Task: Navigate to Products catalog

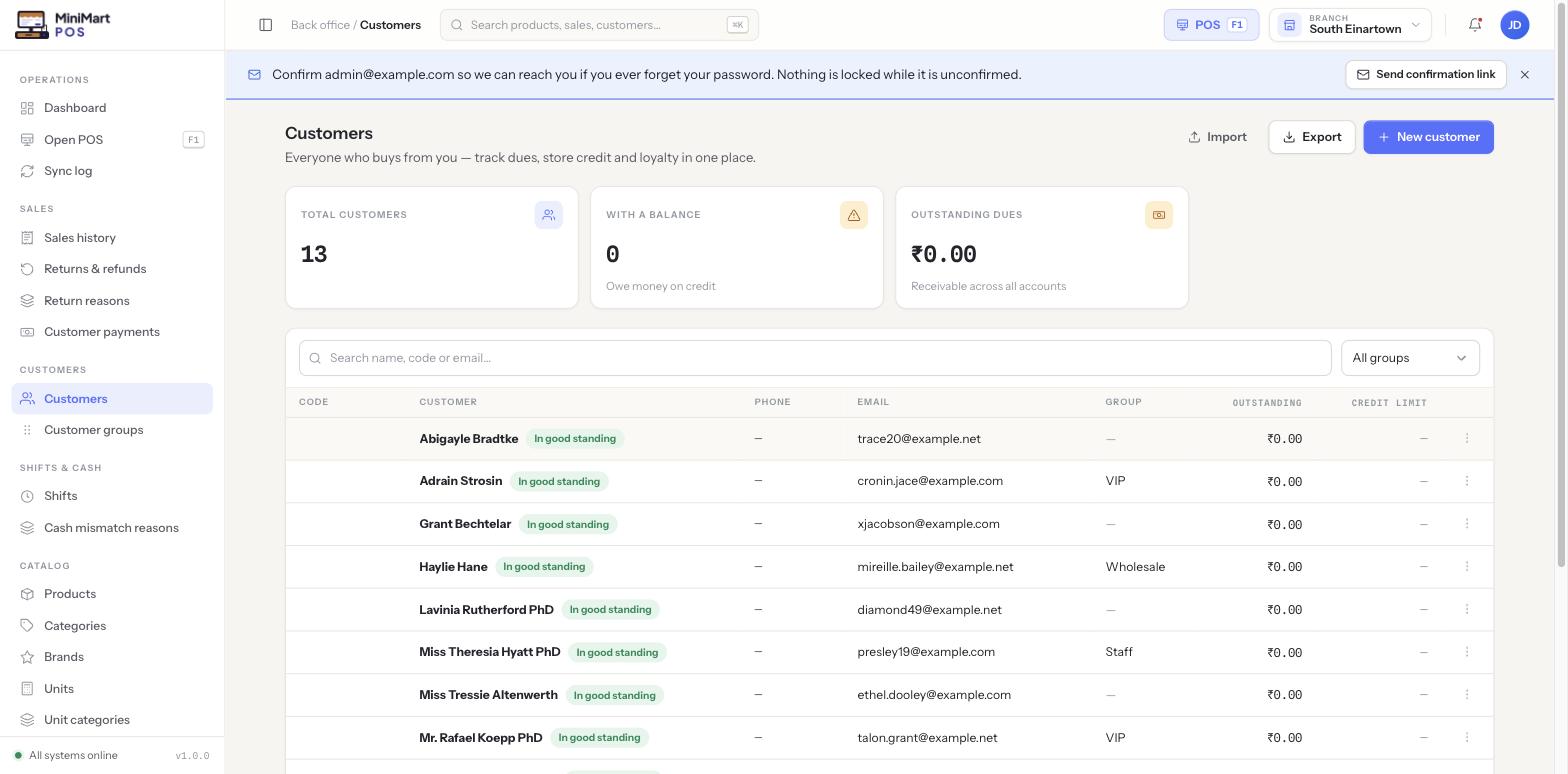Action: pyautogui.click(x=112, y=594)
